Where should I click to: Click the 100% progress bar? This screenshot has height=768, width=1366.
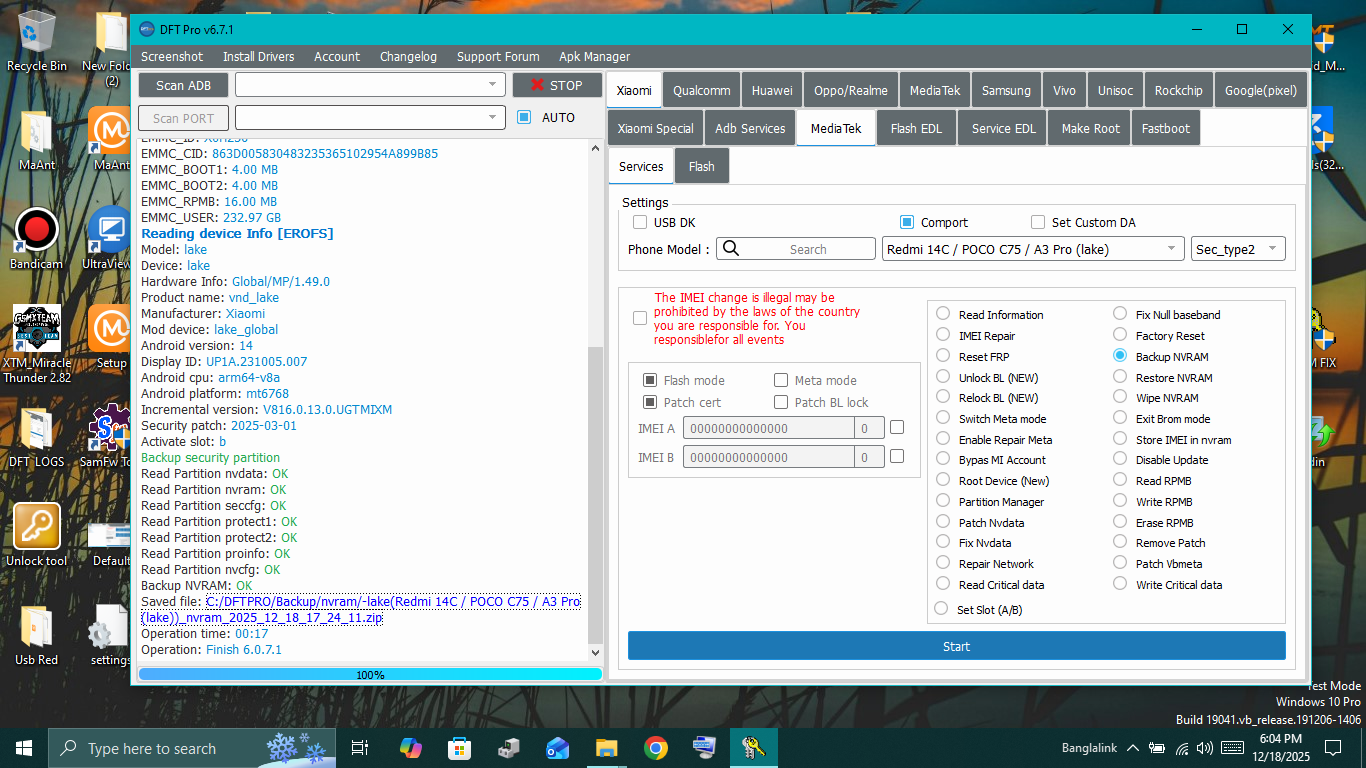(x=370, y=674)
